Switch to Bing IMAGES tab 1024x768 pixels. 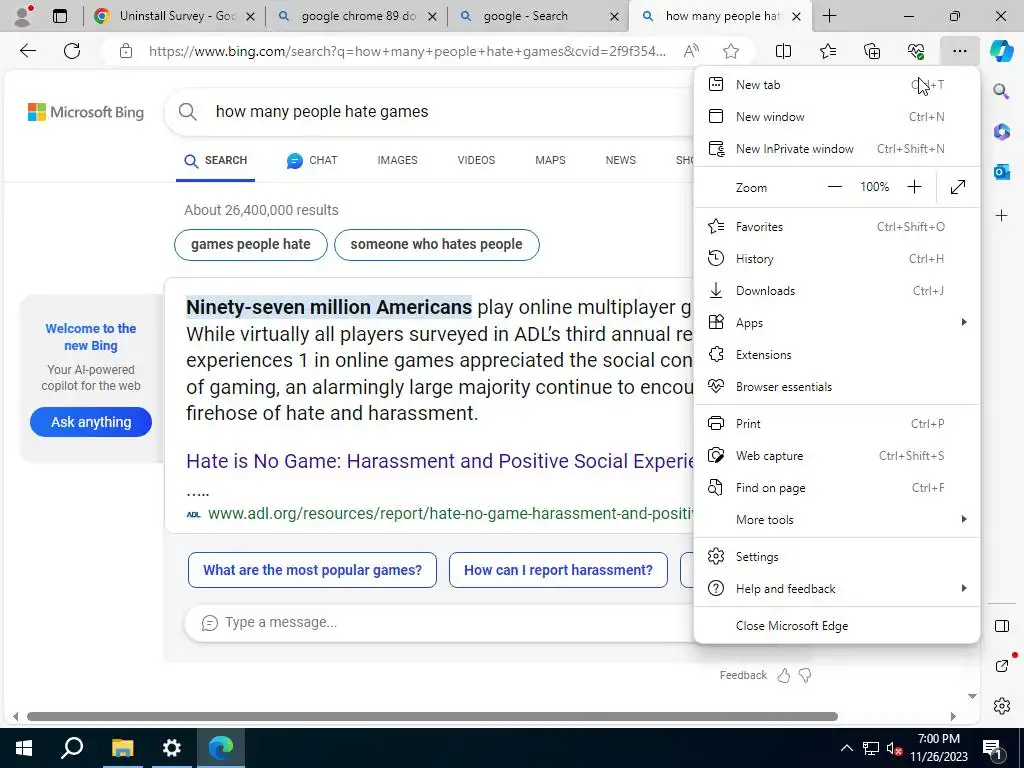point(397,161)
